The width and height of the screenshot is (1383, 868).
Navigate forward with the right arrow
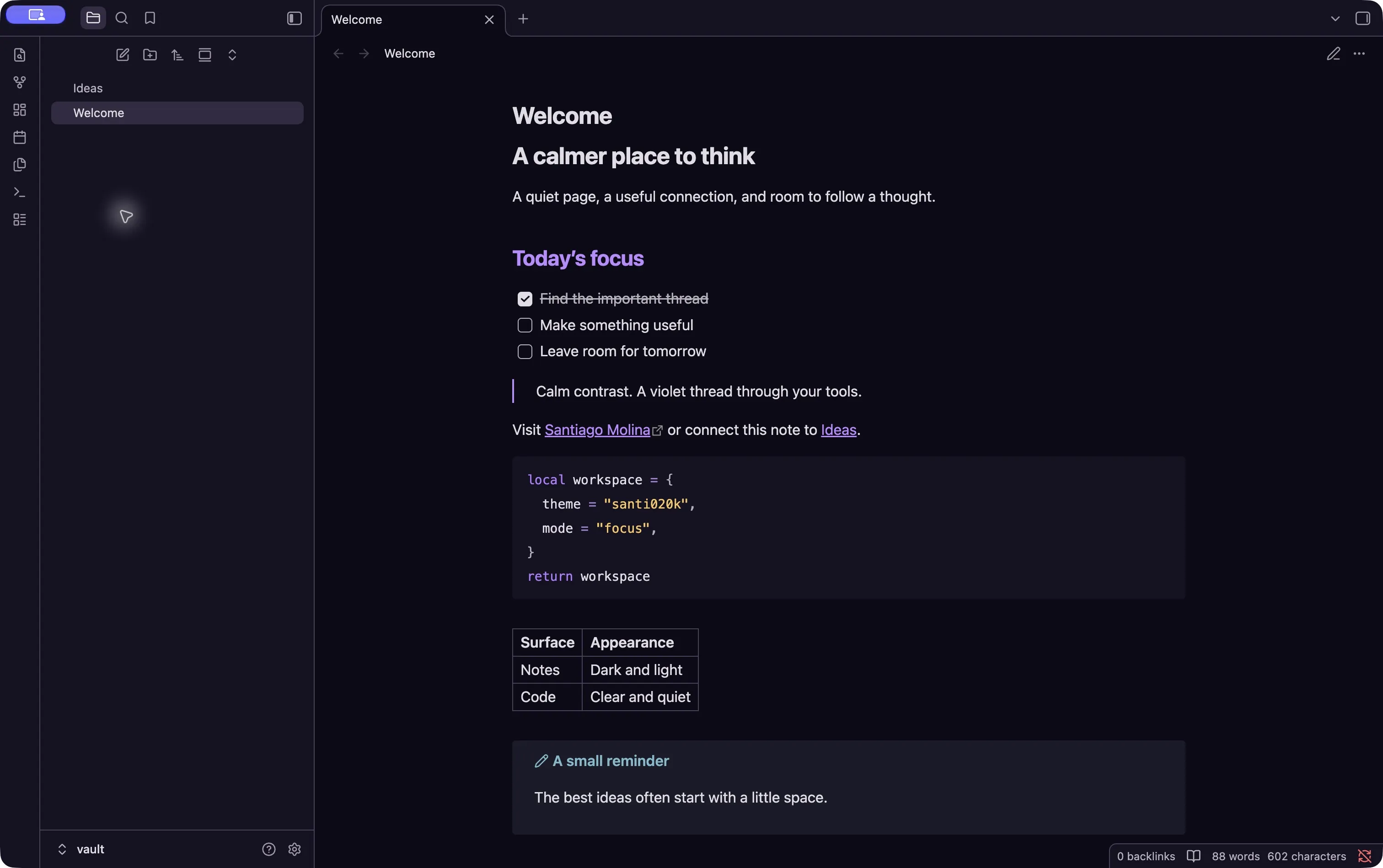tap(364, 54)
